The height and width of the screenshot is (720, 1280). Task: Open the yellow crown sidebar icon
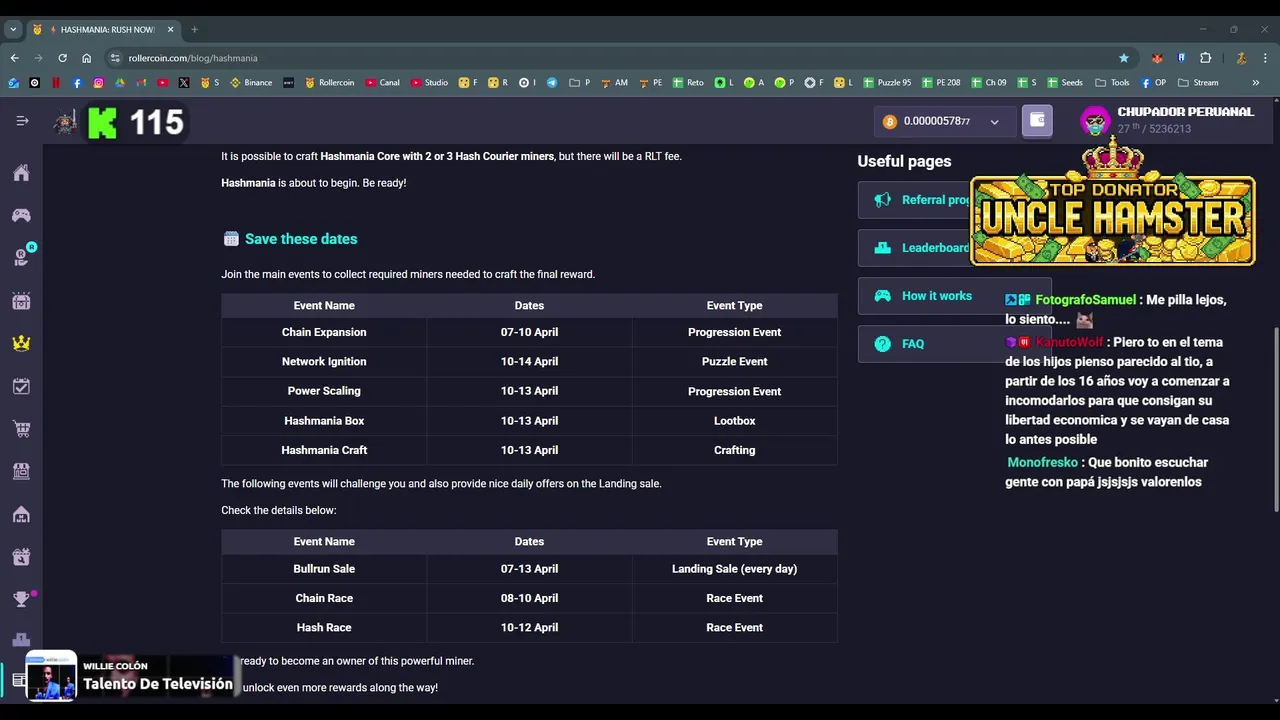(21, 343)
